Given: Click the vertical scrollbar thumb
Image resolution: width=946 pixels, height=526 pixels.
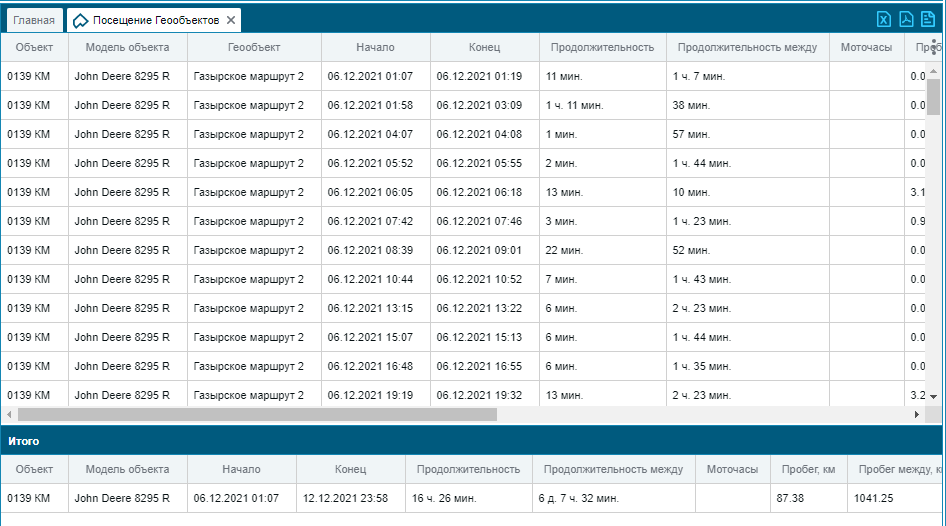Looking at the screenshot, I should (933, 96).
